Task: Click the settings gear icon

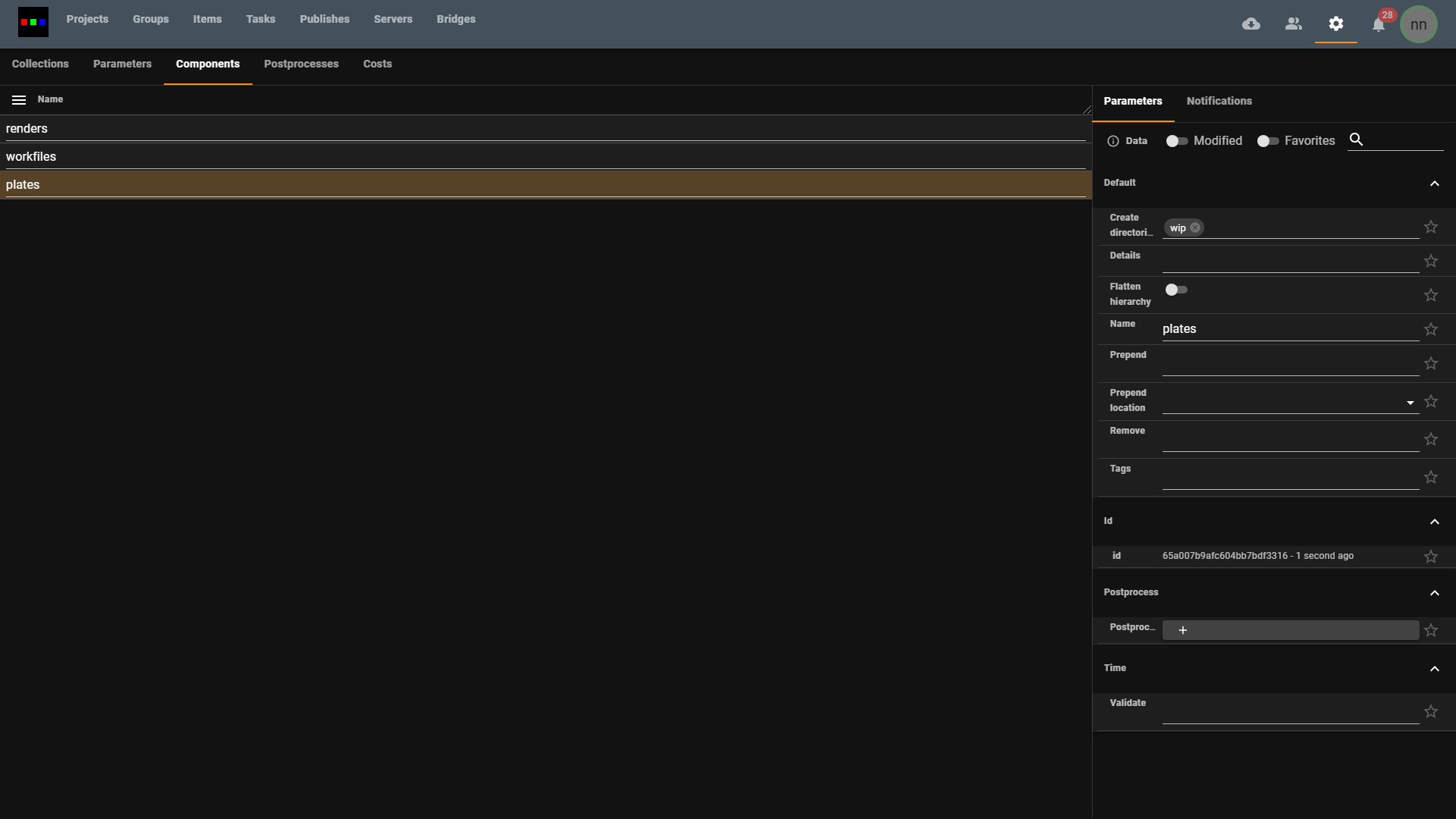Action: (1336, 24)
